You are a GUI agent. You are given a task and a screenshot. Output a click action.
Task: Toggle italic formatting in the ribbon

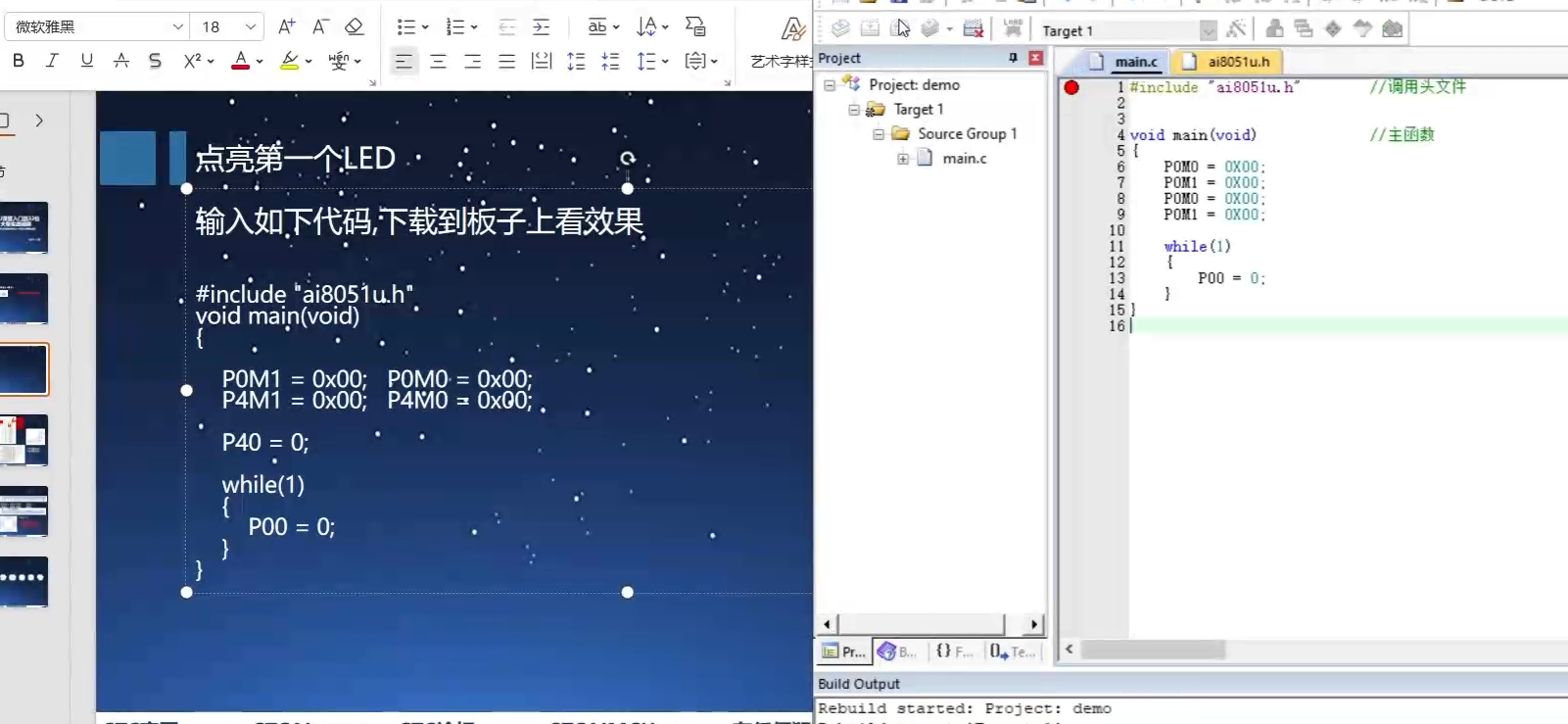click(52, 61)
